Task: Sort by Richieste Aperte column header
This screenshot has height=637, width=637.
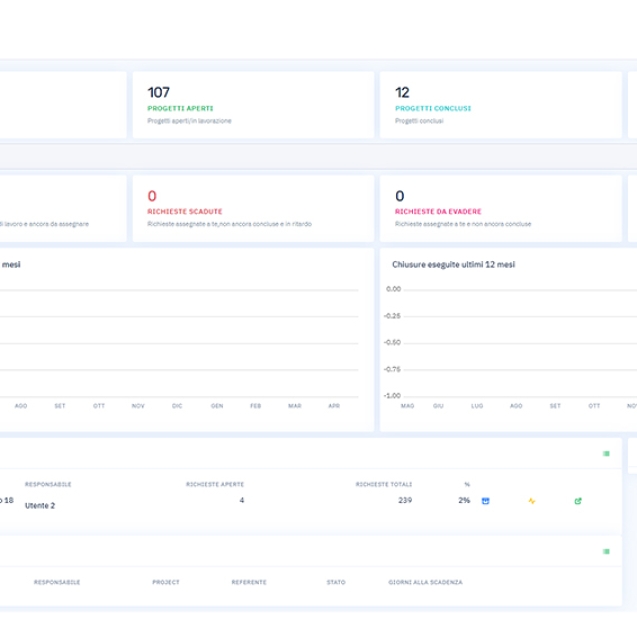Action: [215, 484]
